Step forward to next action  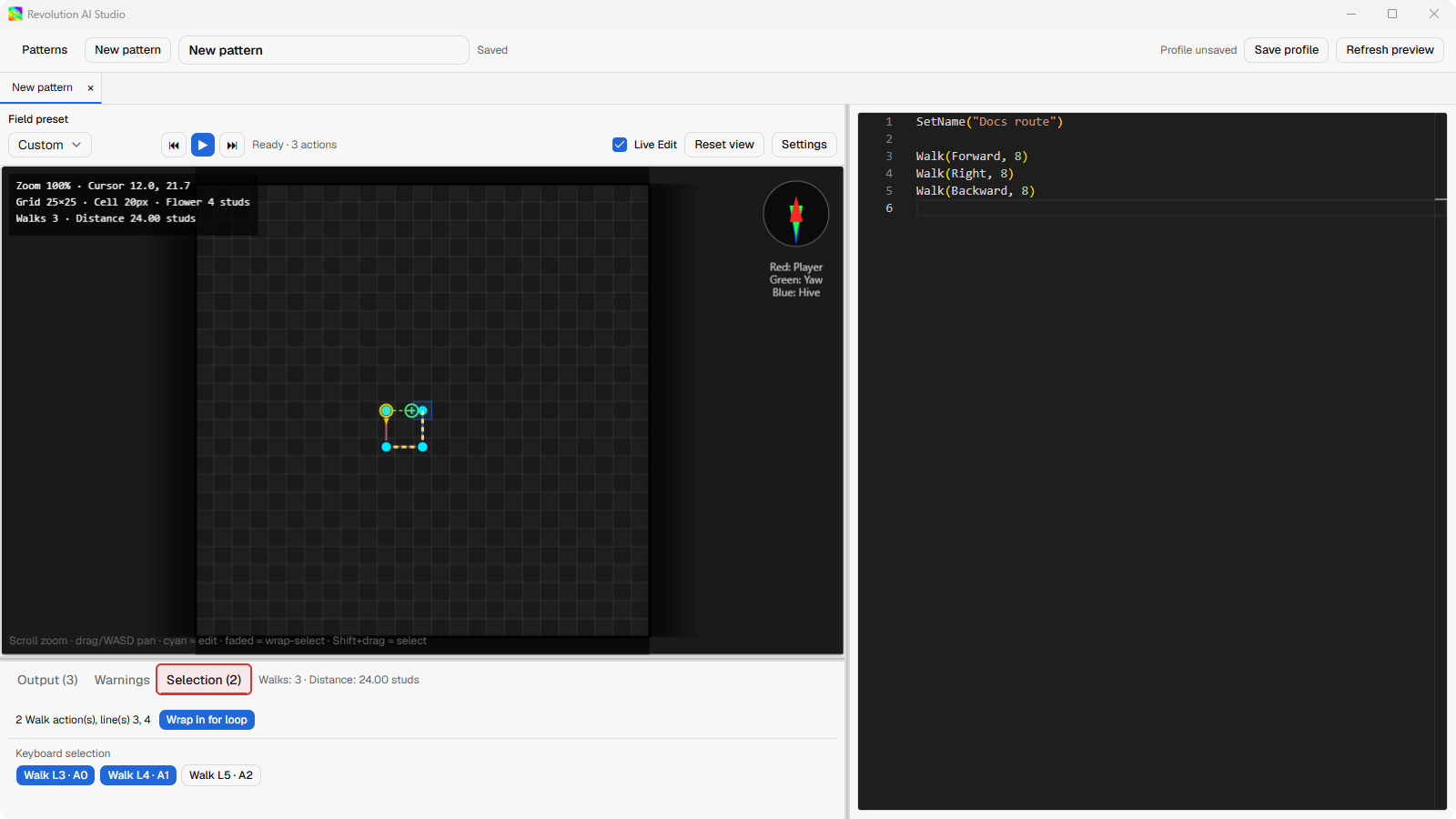pyautogui.click(x=232, y=145)
